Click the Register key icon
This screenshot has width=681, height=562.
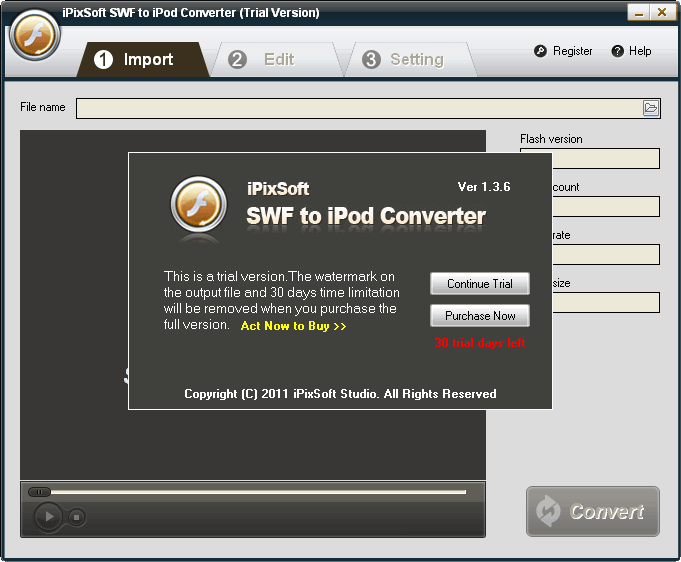(x=540, y=51)
